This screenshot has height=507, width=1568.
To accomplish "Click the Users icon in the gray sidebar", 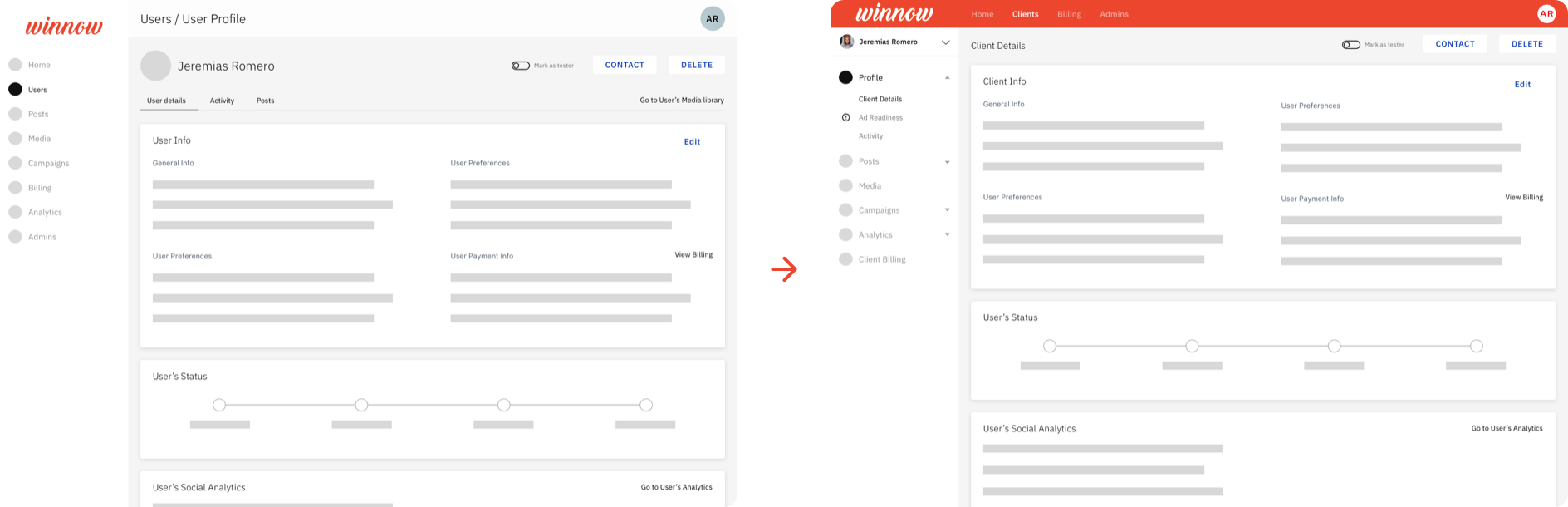I will tap(15, 90).
